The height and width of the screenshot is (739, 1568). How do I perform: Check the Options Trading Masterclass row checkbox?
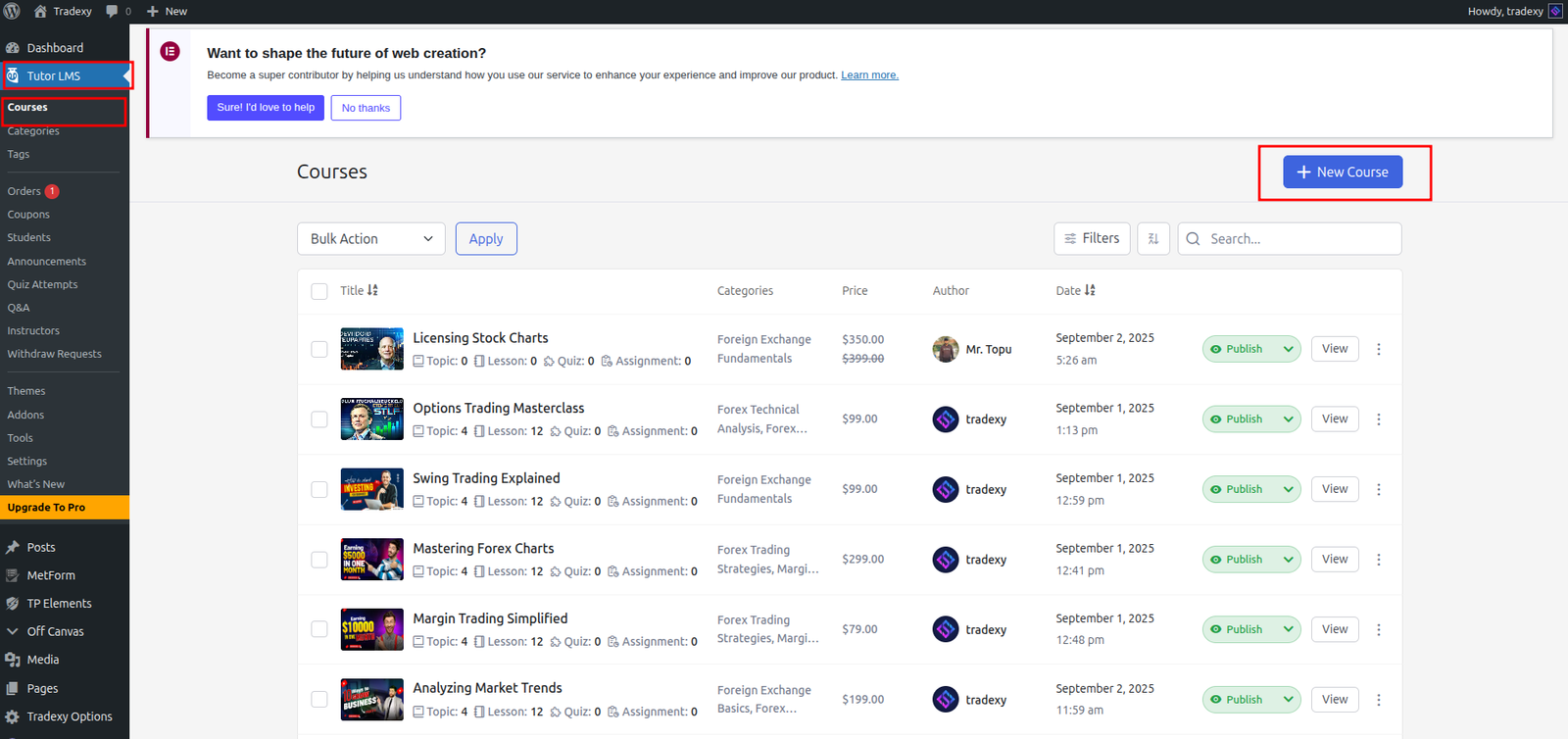[x=319, y=419]
